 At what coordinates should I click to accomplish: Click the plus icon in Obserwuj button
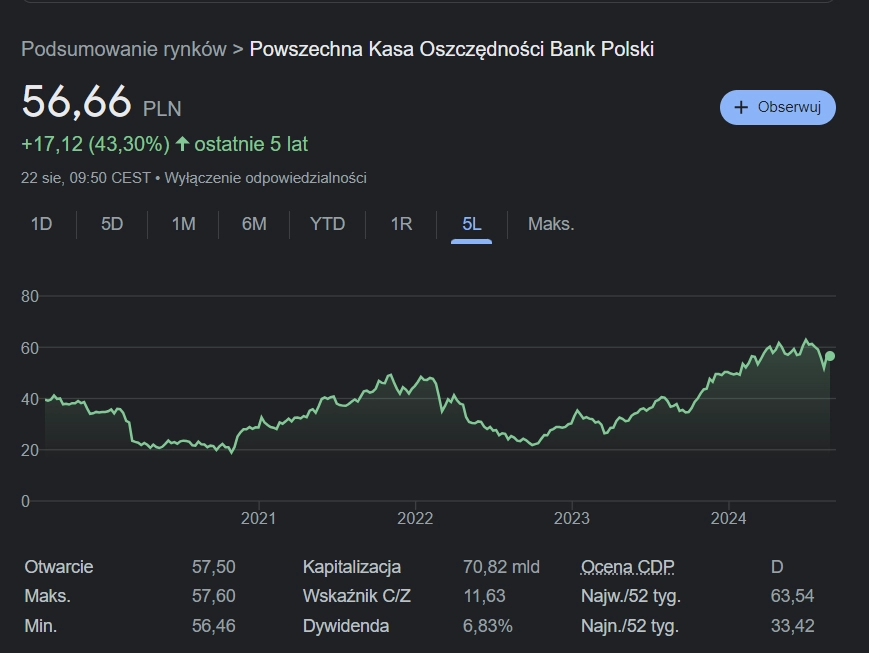[741, 108]
